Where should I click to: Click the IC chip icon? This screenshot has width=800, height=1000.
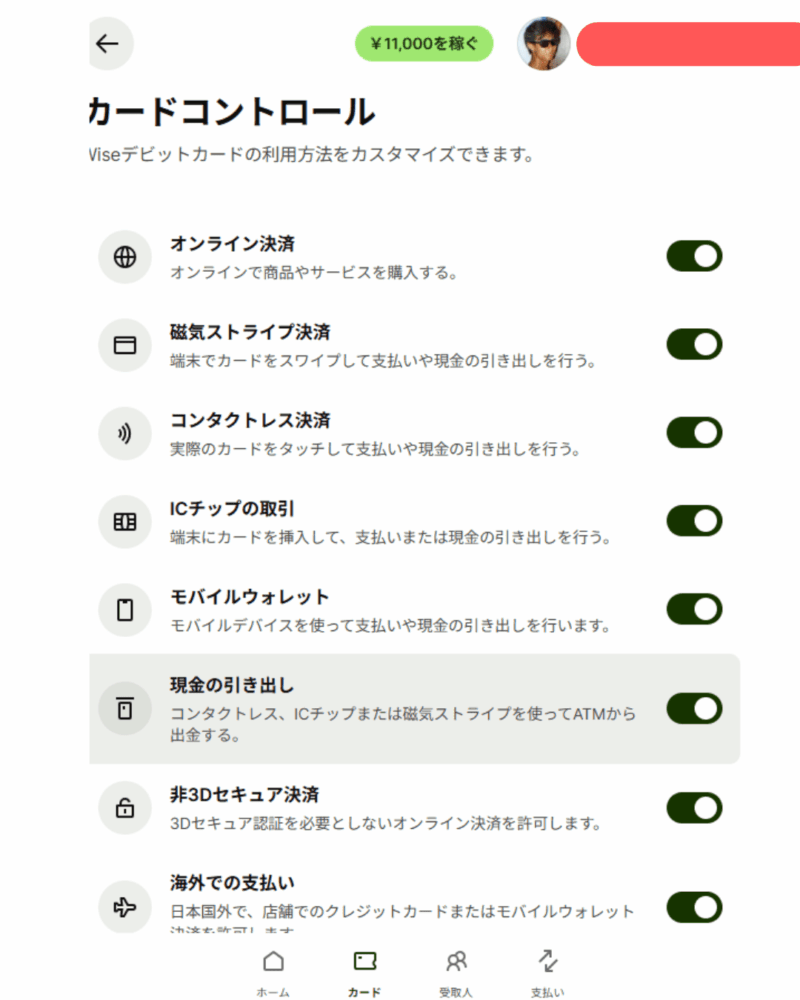(124, 521)
